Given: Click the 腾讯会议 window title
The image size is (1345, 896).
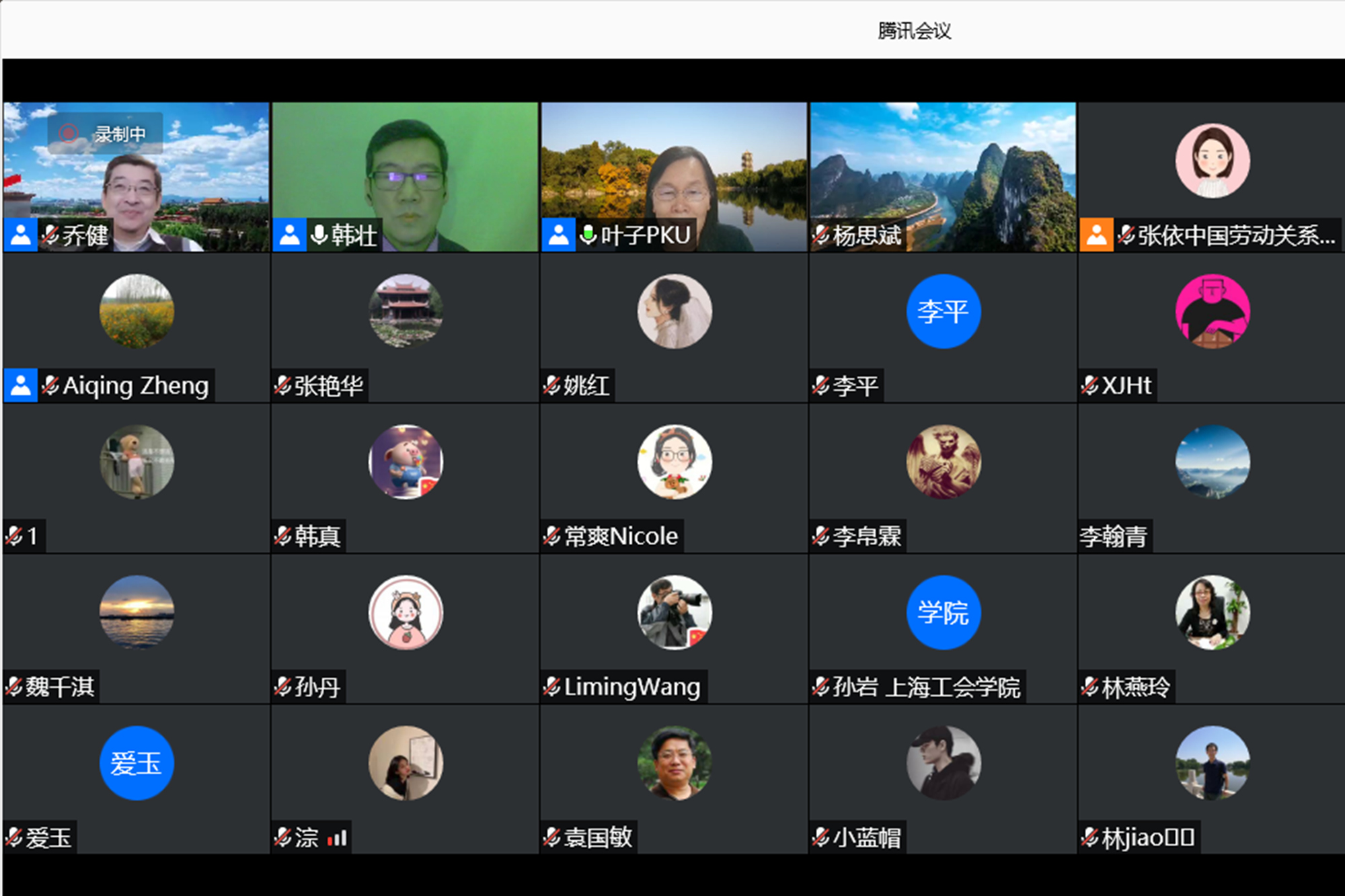Looking at the screenshot, I should pyautogui.click(x=913, y=31).
